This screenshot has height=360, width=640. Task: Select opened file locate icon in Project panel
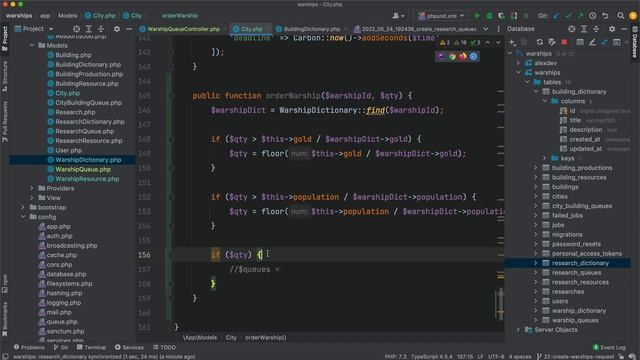click(x=76, y=29)
